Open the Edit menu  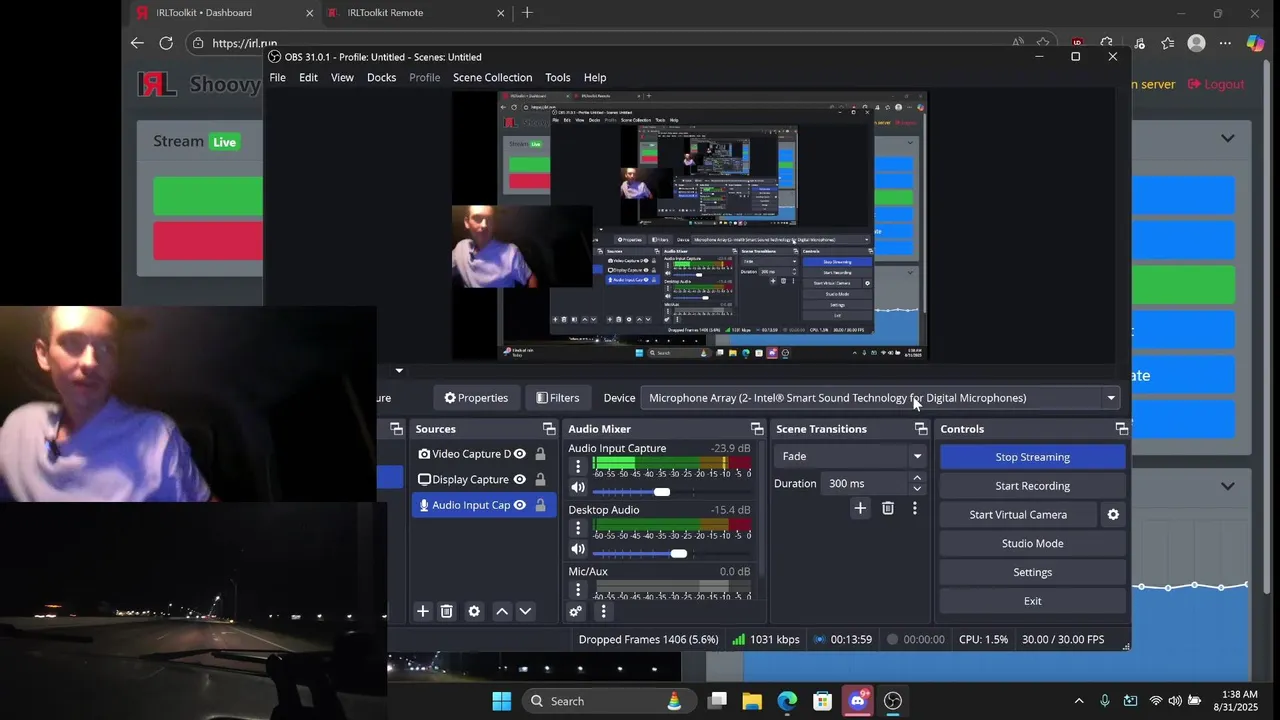click(x=308, y=77)
